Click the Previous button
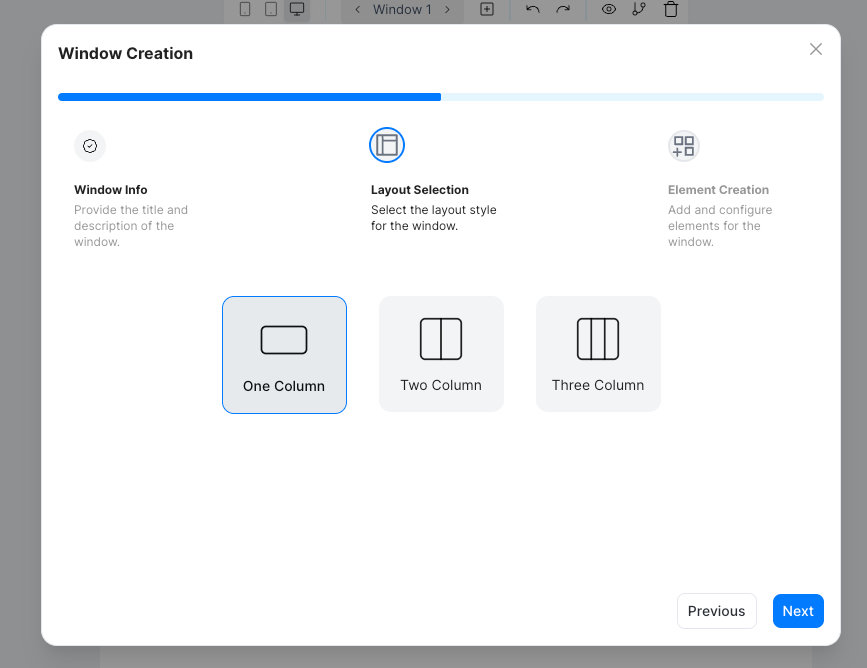Viewport: 867px width, 668px height. coord(717,611)
